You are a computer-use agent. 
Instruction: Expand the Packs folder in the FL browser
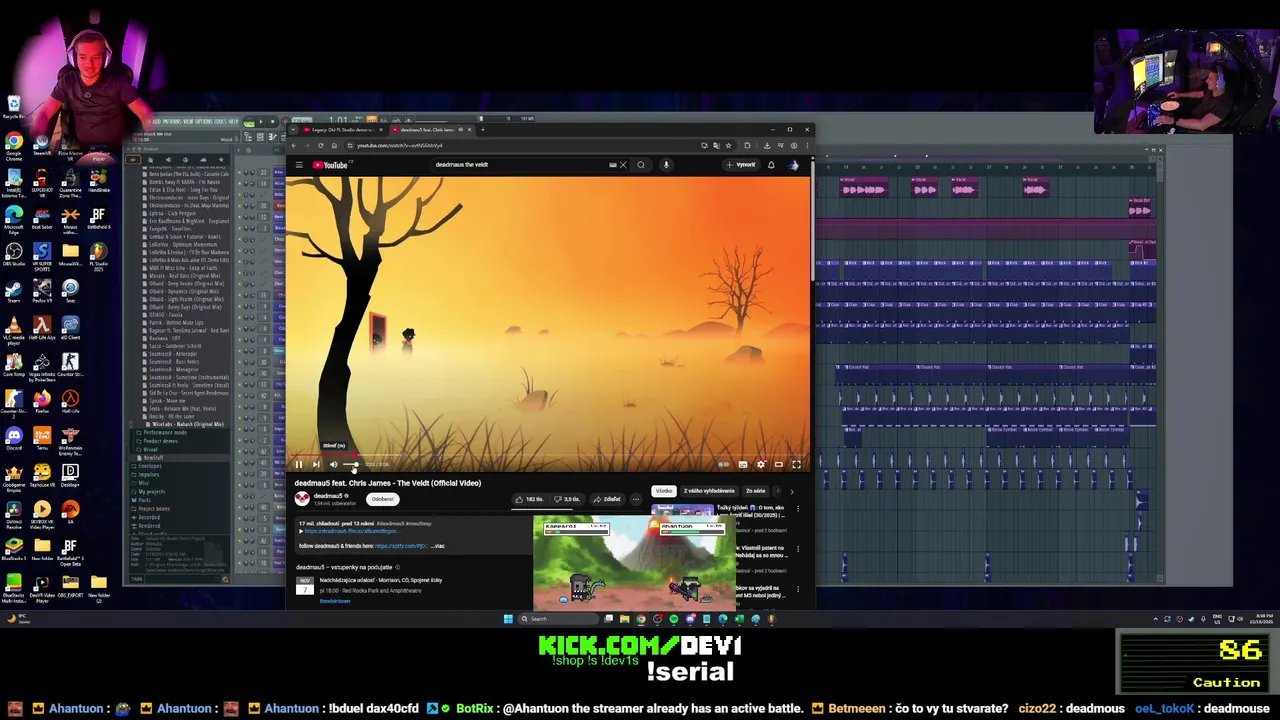click(x=146, y=500)
